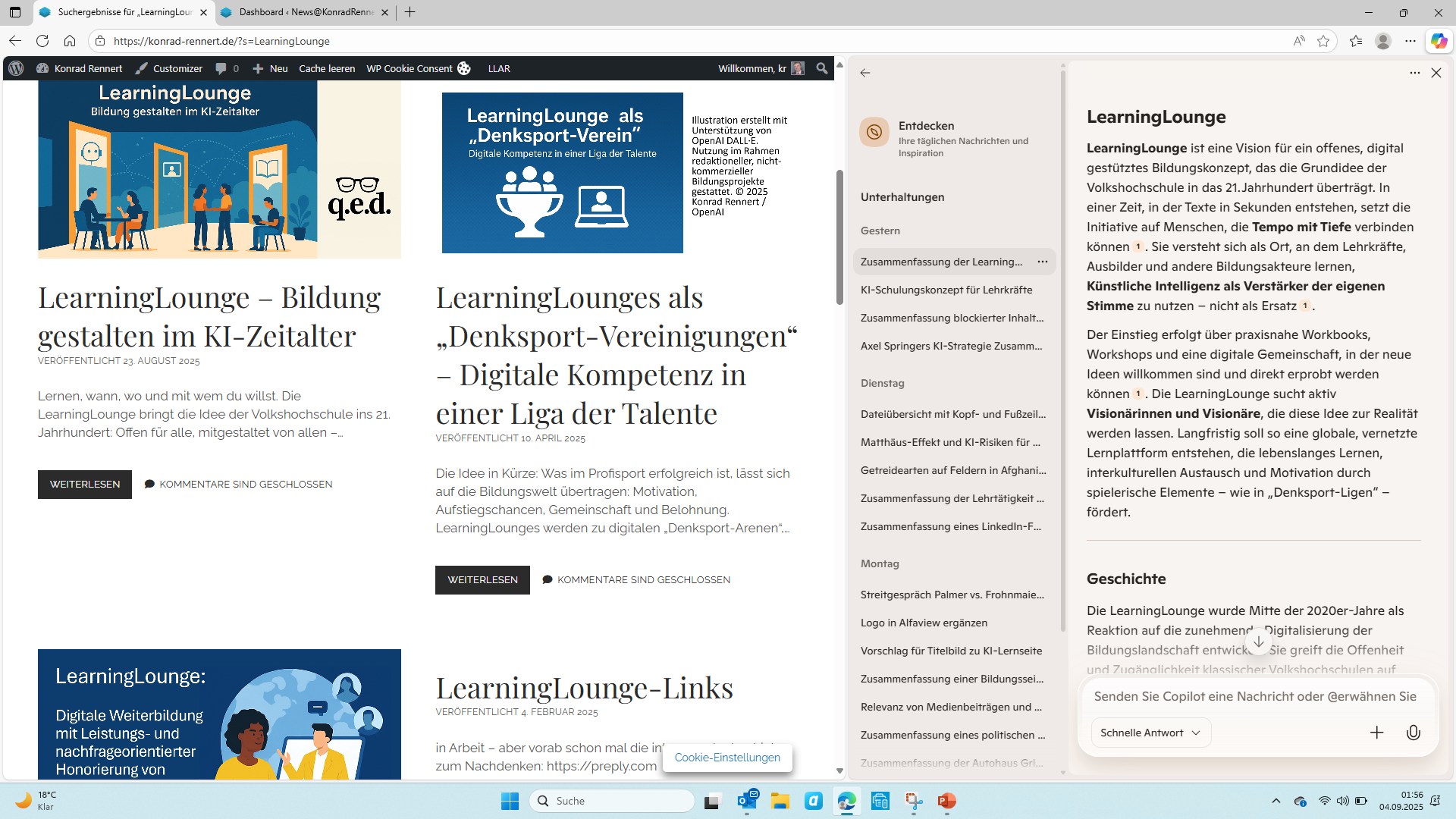Click the WordPress logo in admin bar
This screenshot has height=819, width=1456.
[x=16, y=68]
